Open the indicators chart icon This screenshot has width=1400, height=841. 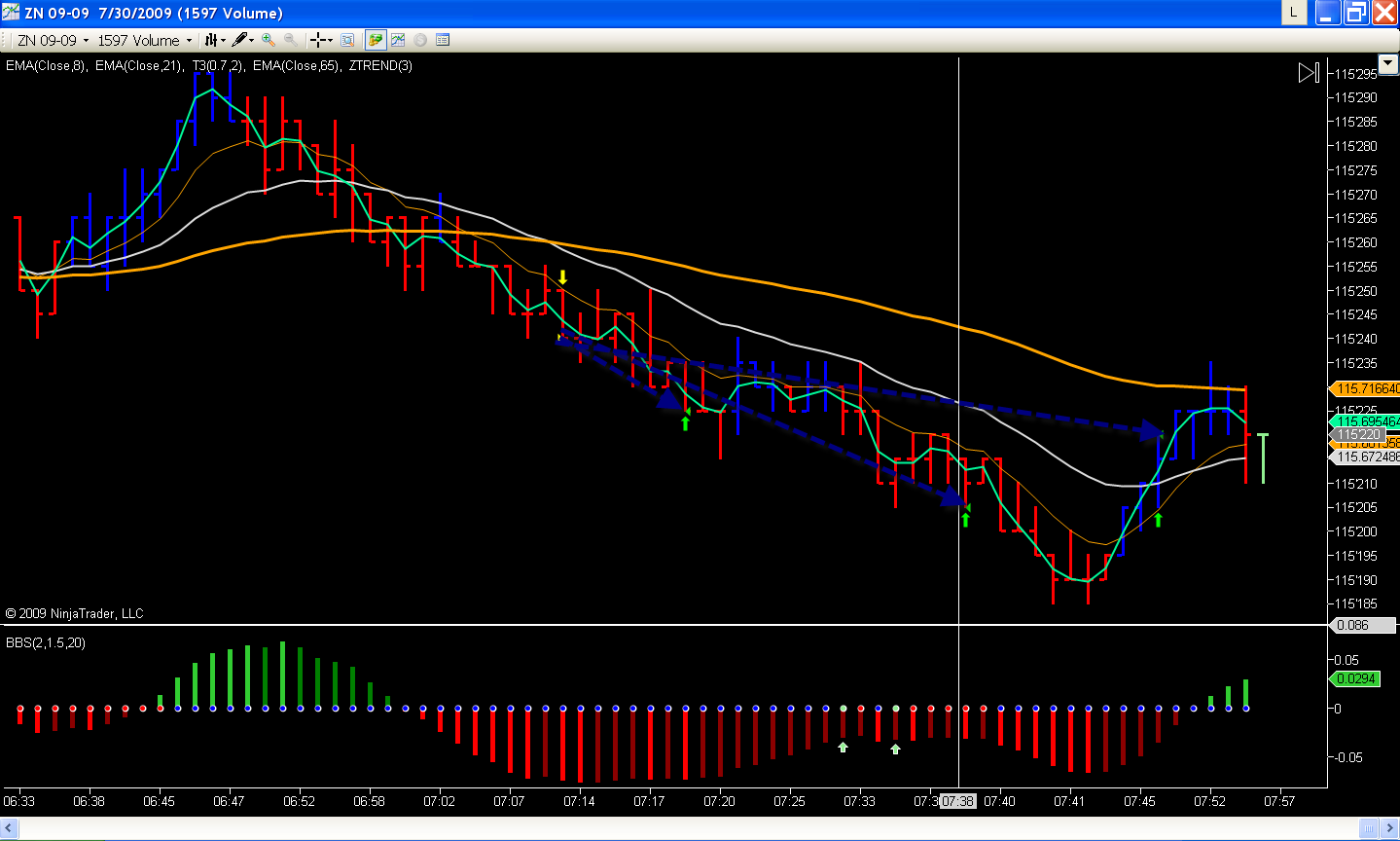tap(398, 40)
